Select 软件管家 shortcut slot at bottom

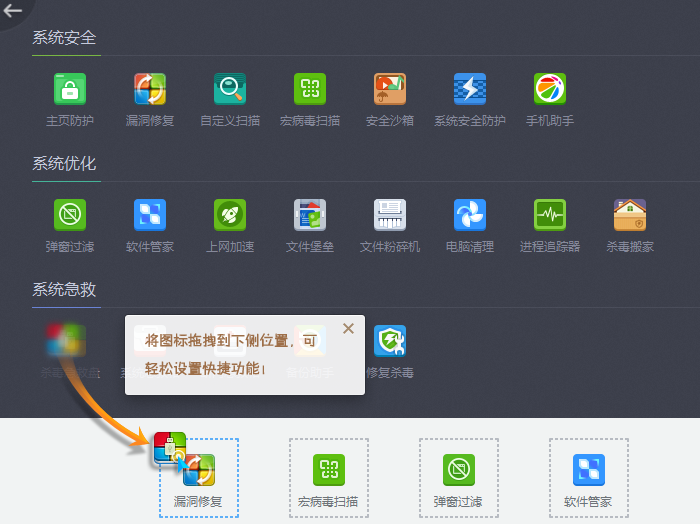pos(589,477)
